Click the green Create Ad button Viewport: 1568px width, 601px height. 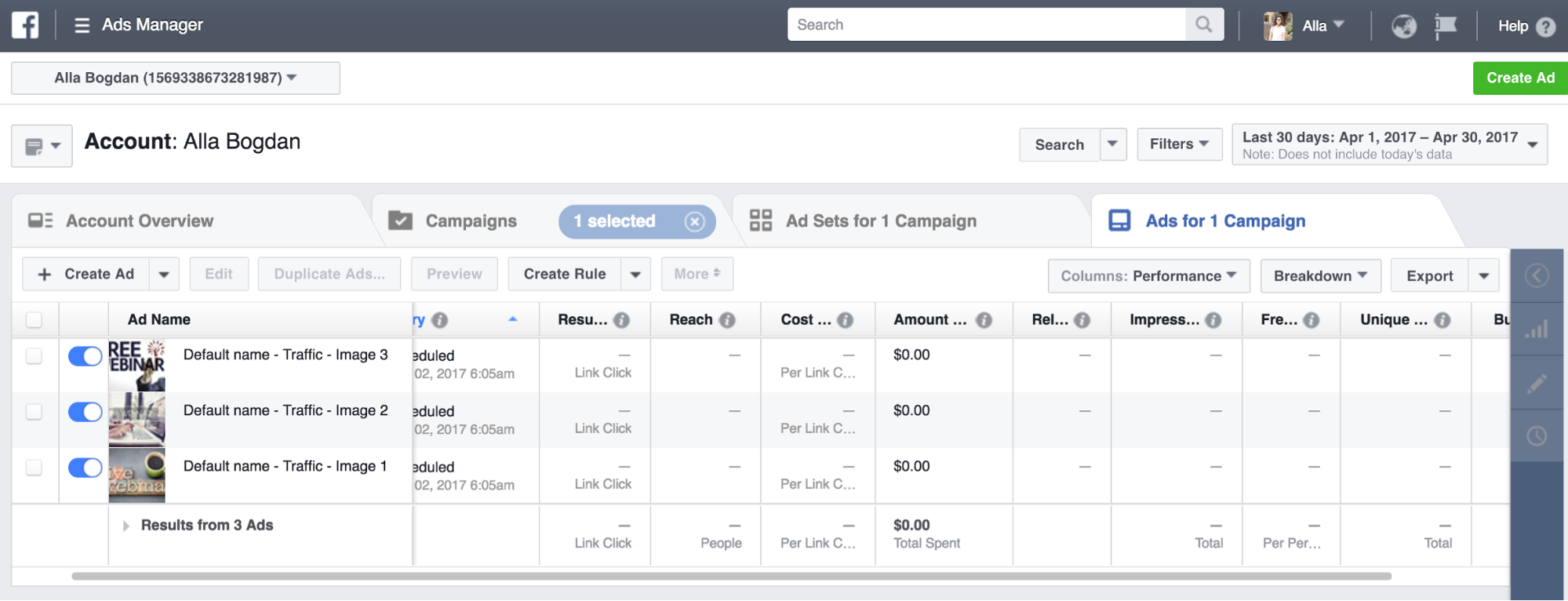tap(1520, 78)
